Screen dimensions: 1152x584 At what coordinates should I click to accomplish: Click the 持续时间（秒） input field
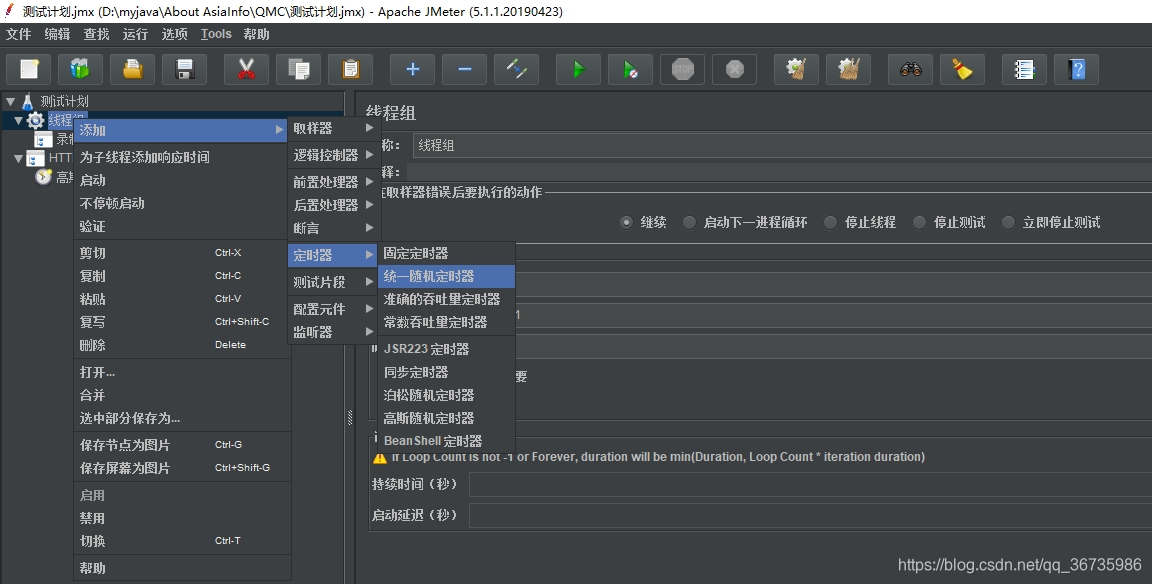(810, 485)
